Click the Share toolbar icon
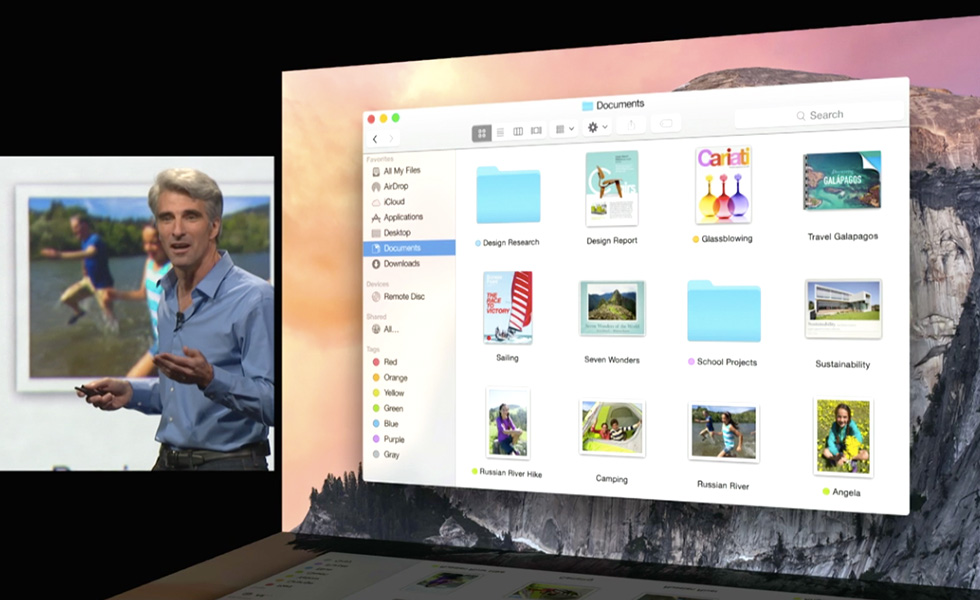The width and height of the screenshot is (980, 600). click(631, 125)
